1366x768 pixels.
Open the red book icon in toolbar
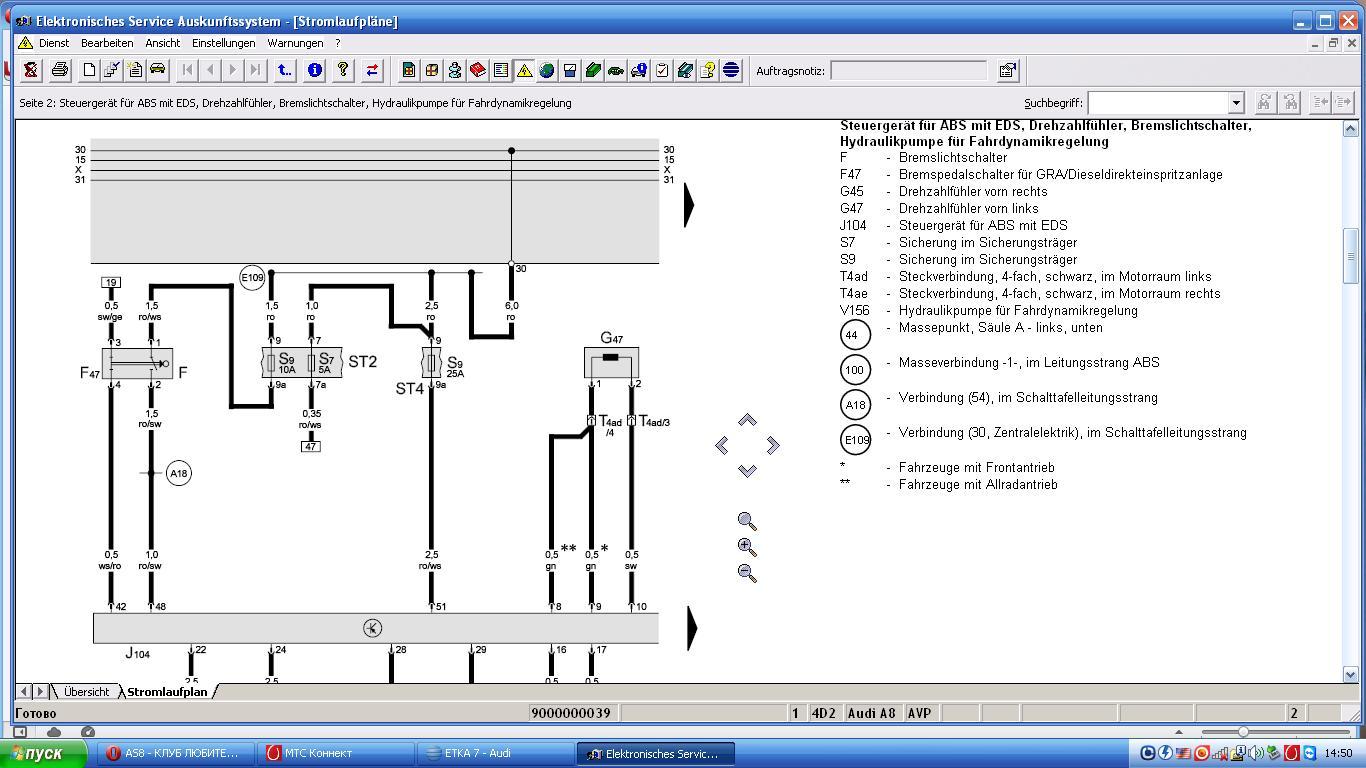pyautogui.click(x=478, y=70)
